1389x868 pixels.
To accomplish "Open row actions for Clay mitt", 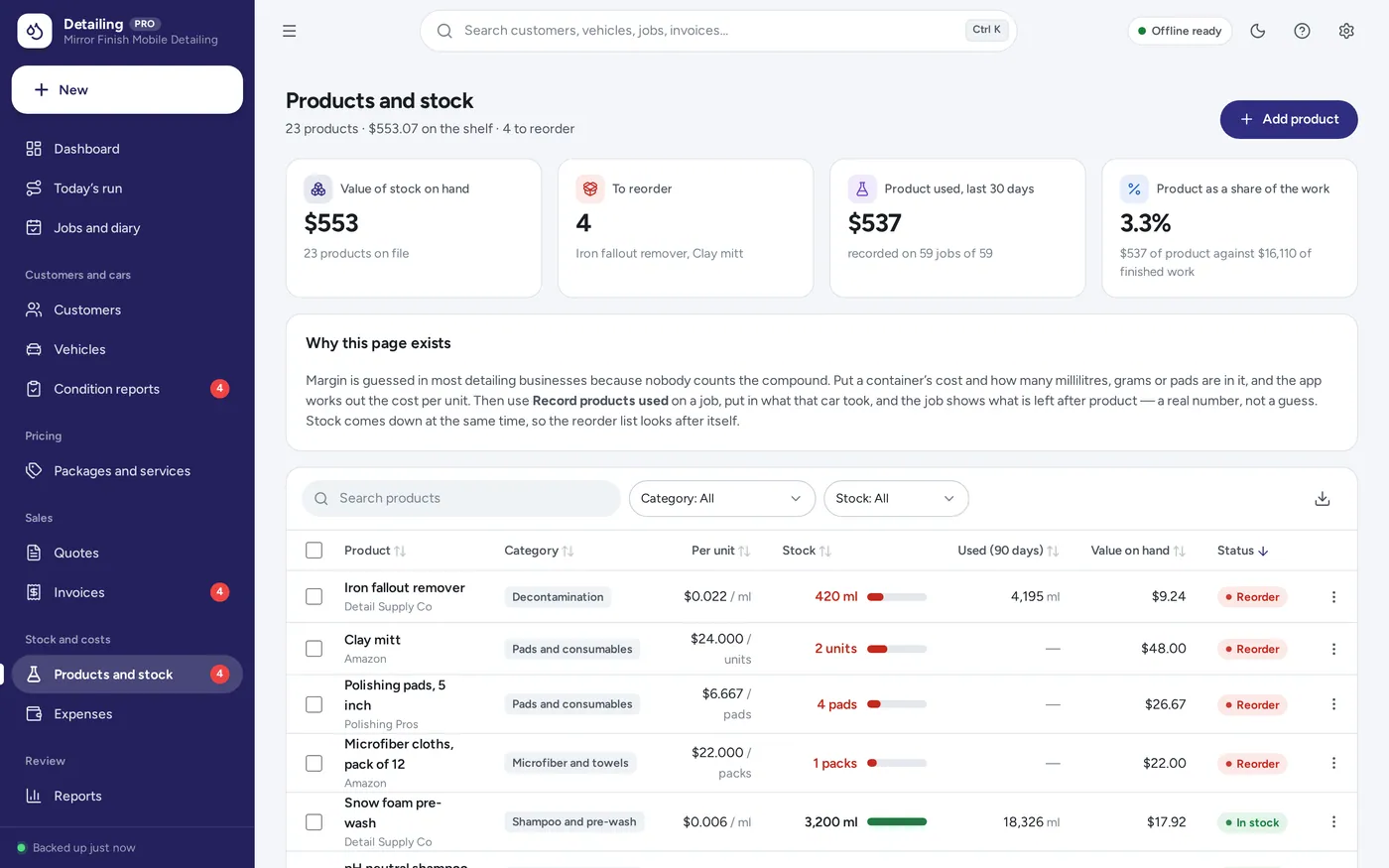I will [x=1333, y=649].
